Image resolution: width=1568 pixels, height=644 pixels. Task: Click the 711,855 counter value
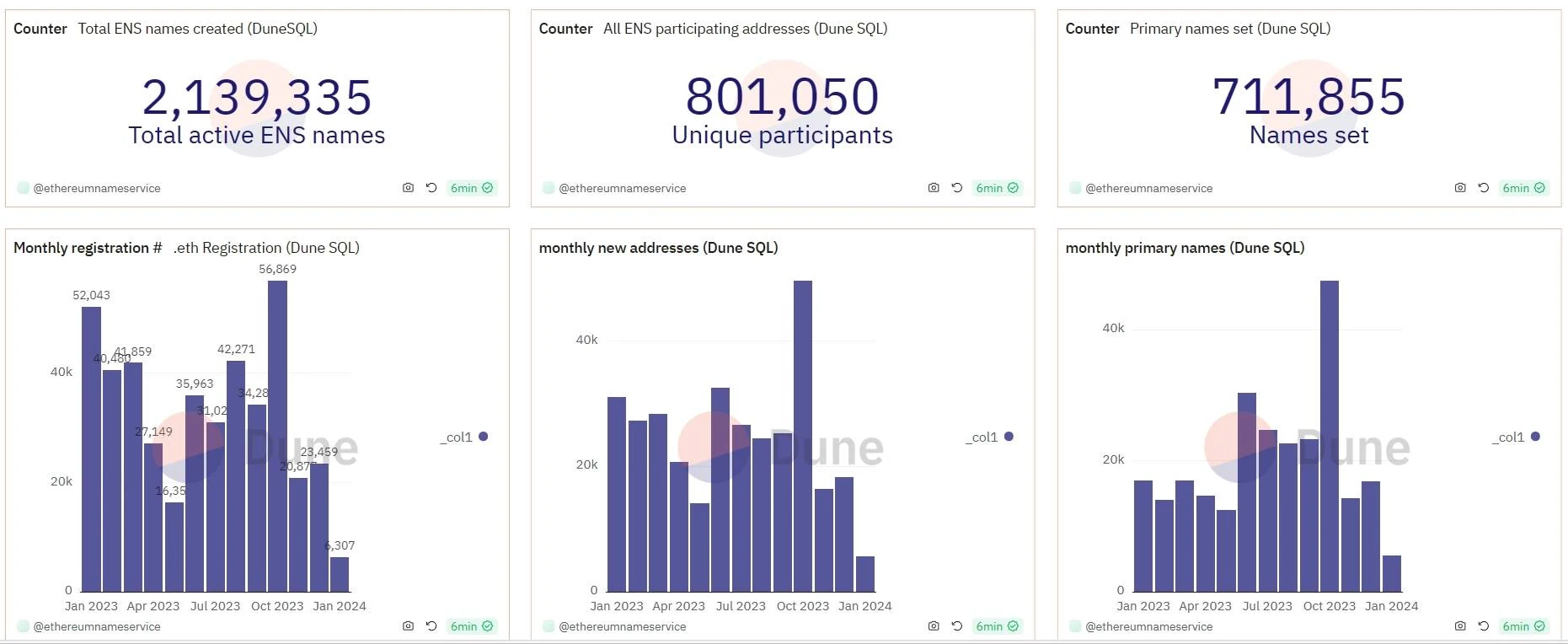[1308, 97]
